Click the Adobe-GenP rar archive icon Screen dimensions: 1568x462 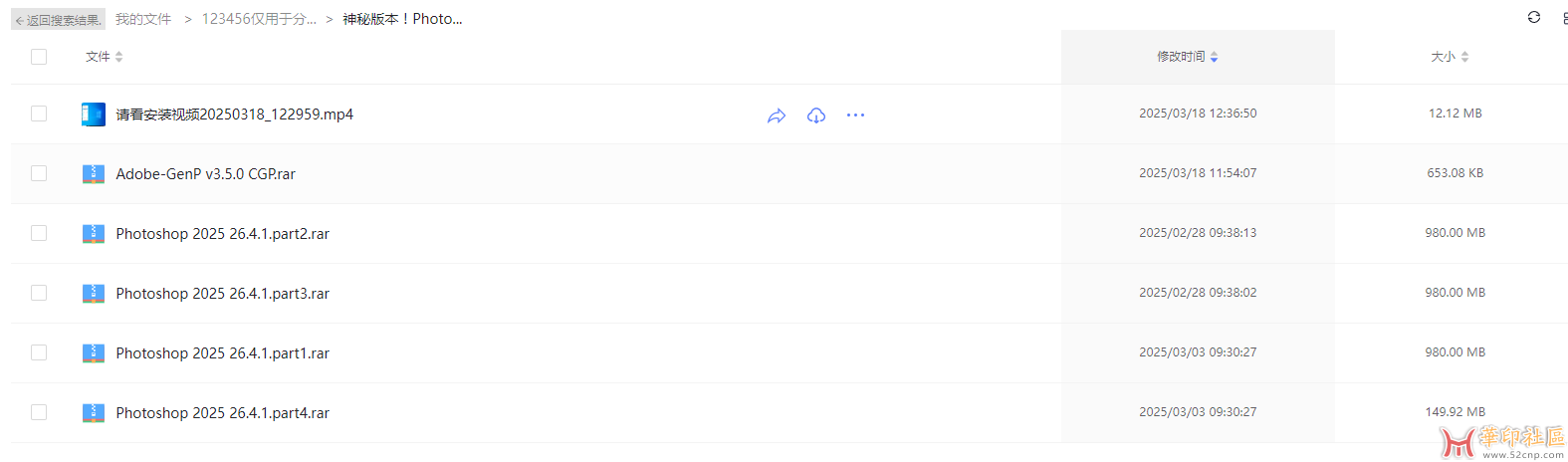(x=94, y=174)
